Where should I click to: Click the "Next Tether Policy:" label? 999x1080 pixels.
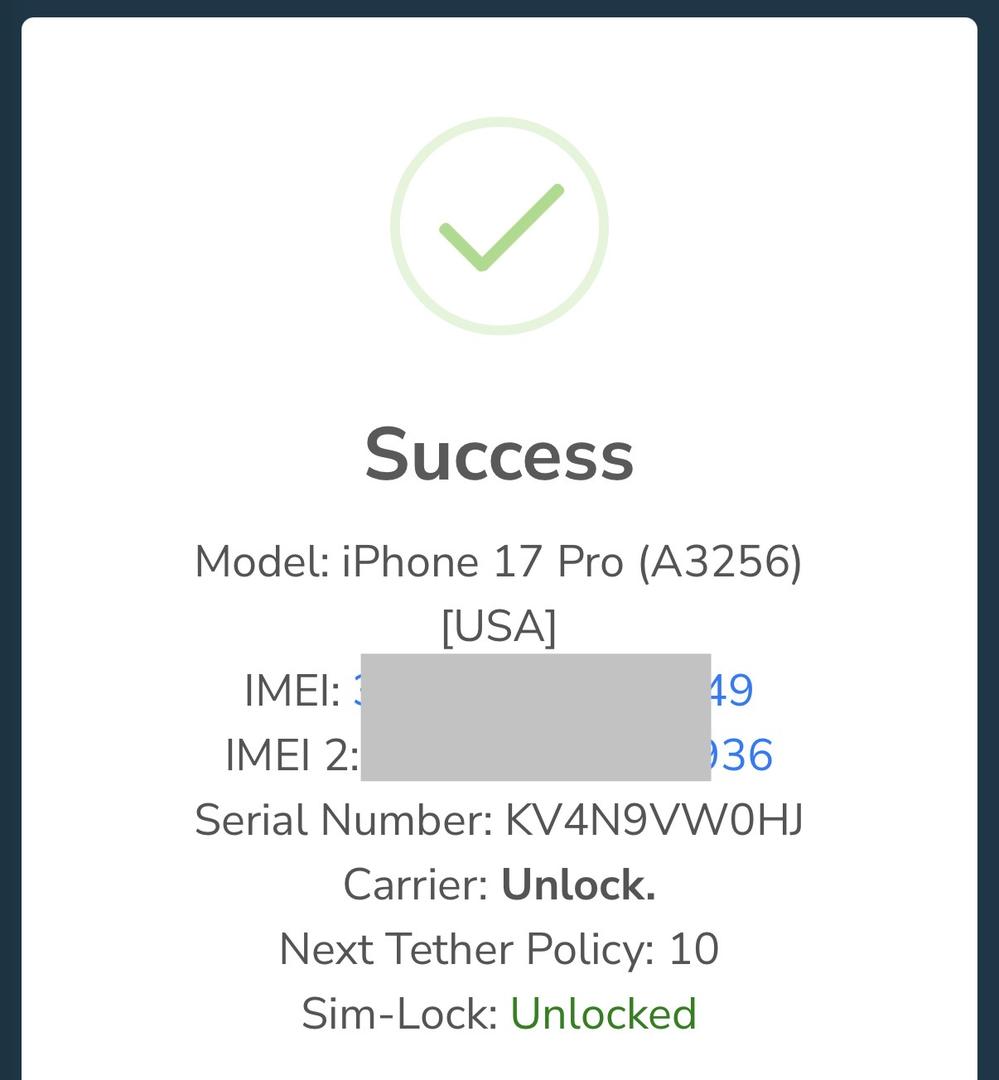[466, 949]
